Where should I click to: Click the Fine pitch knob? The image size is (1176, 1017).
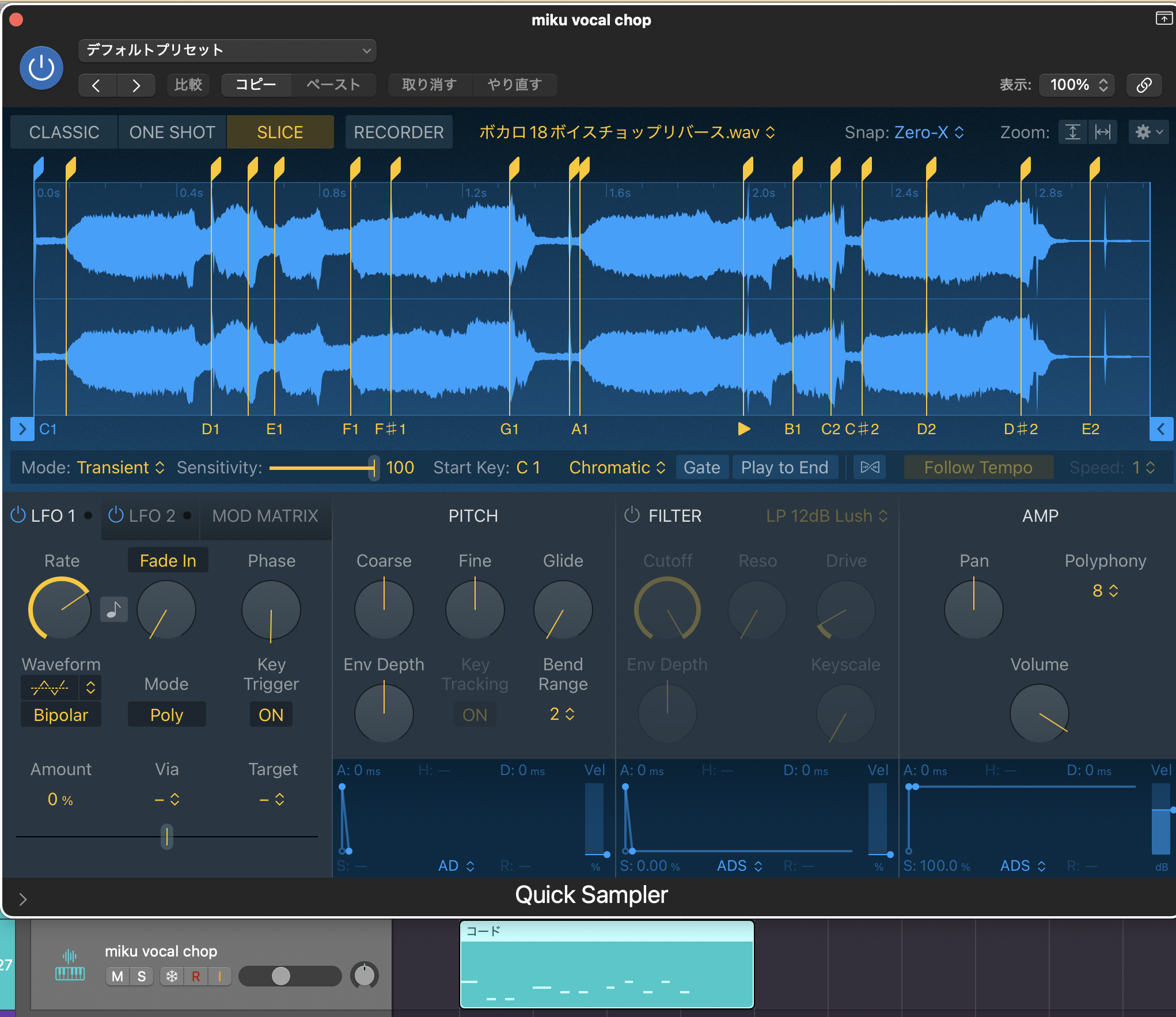(x=475, y=610)
